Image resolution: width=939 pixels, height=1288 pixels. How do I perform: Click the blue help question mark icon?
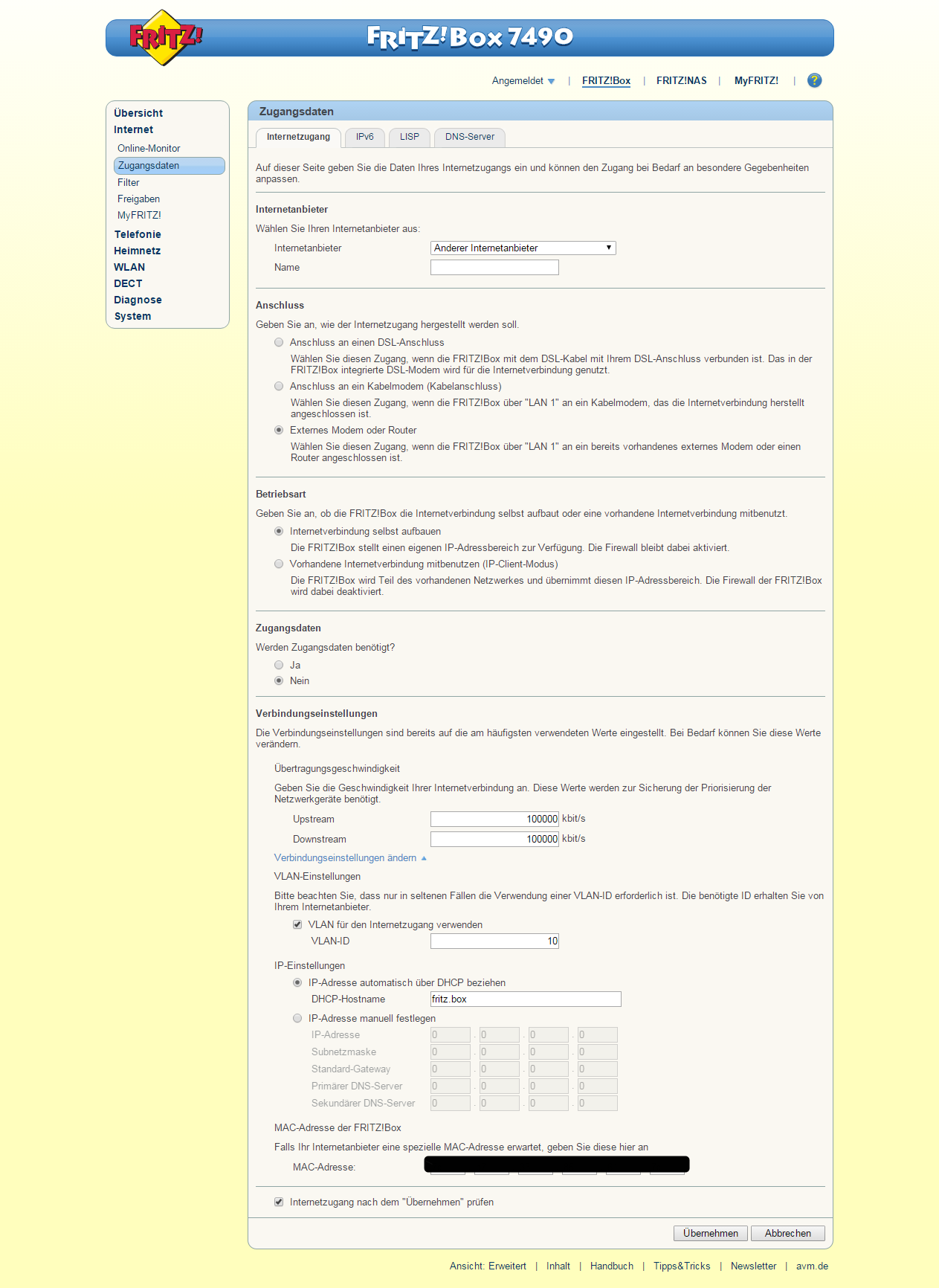(x=814, y=80)
